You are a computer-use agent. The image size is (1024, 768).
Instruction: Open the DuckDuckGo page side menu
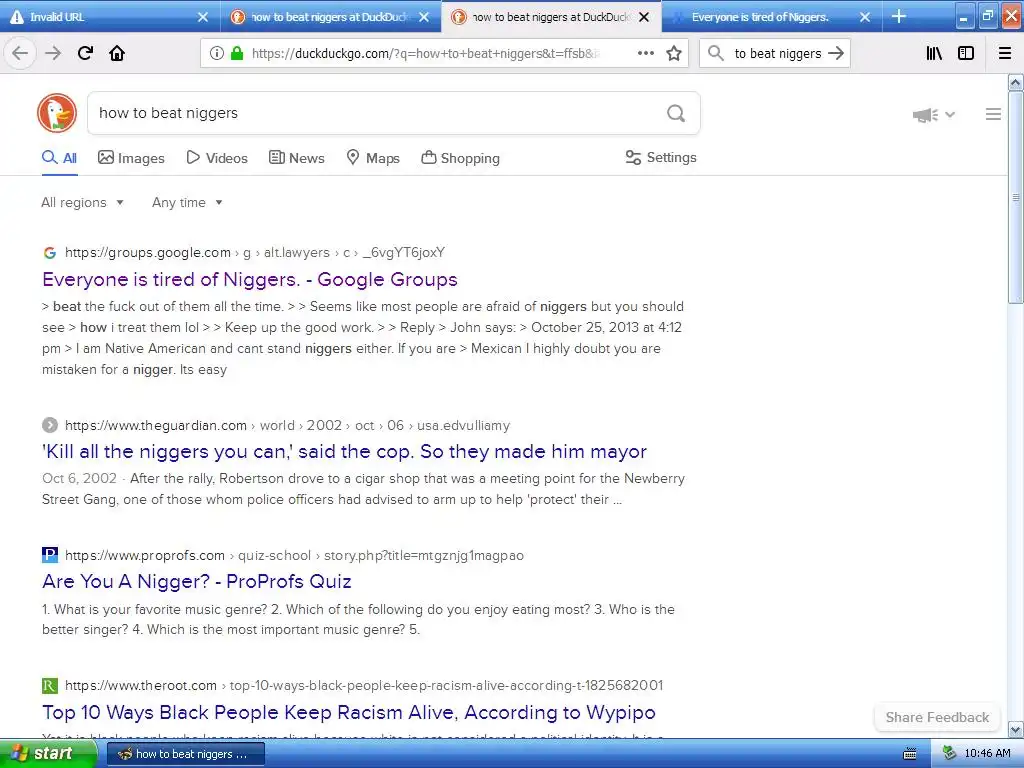click(993, 114)
